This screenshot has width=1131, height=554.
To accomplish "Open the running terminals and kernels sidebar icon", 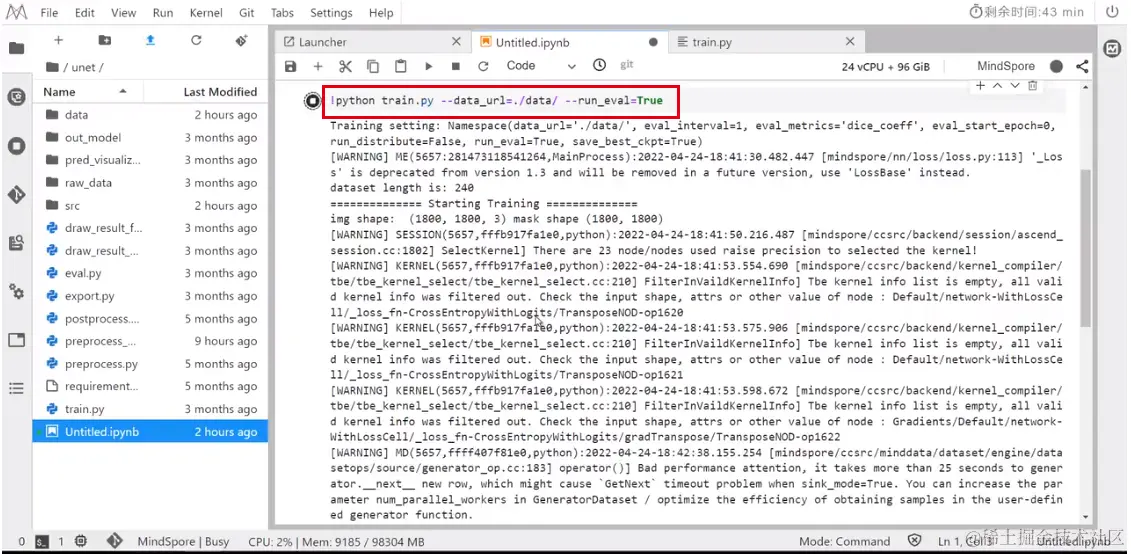I will (16, 146).
